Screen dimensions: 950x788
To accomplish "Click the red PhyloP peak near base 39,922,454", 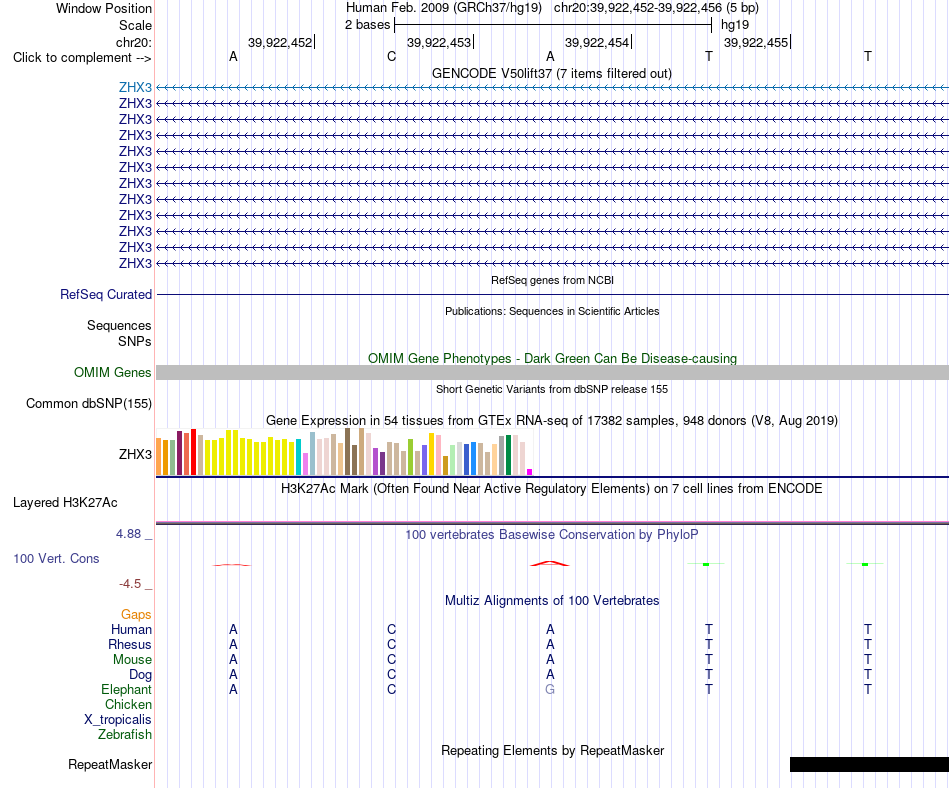I will (550, 564).
